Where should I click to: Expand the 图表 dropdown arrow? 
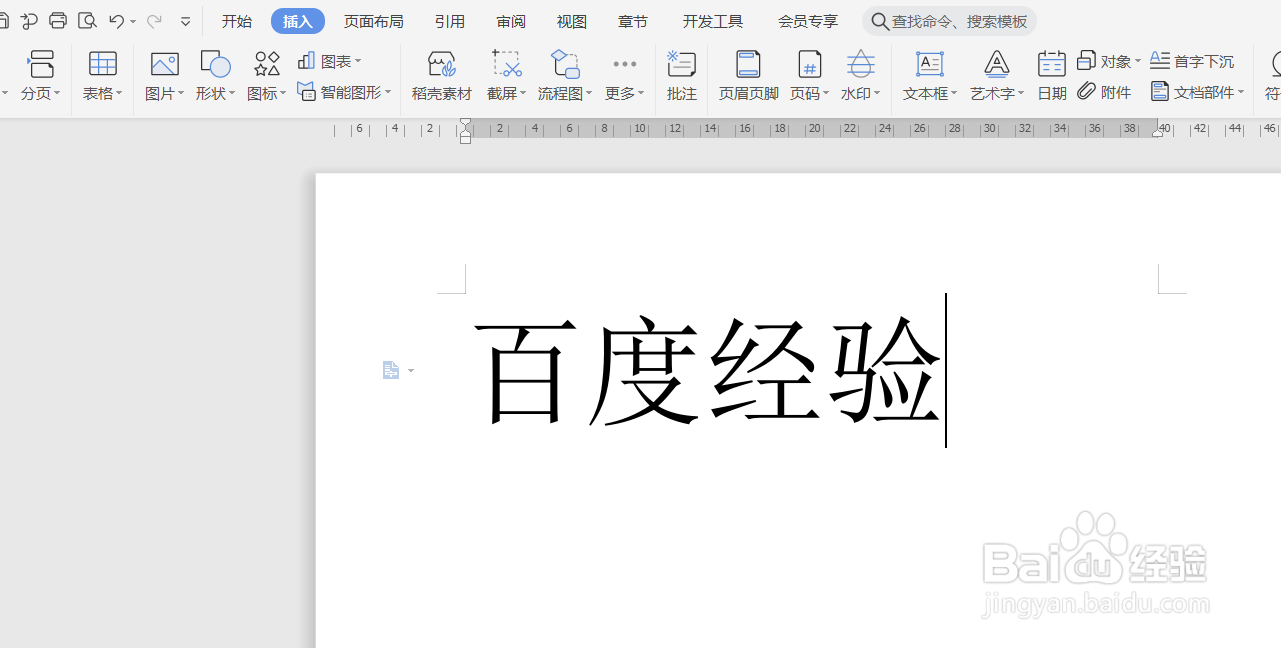[358, 62]
